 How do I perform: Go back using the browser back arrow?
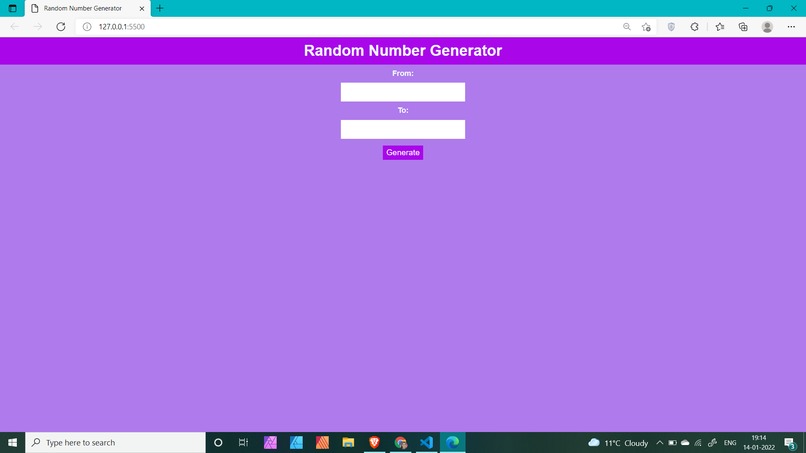pyautogui.click(x=14, y=27)
